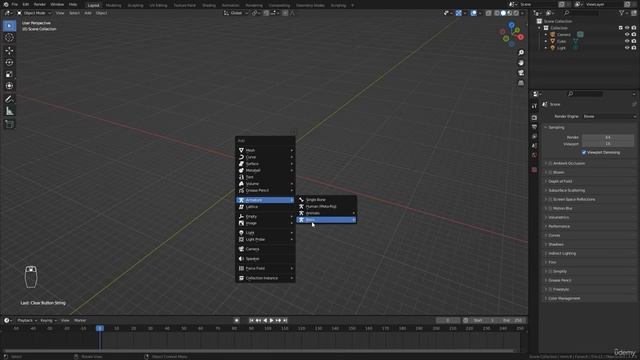Switch to the Modeling workspace tab

(x=113, y=5)
